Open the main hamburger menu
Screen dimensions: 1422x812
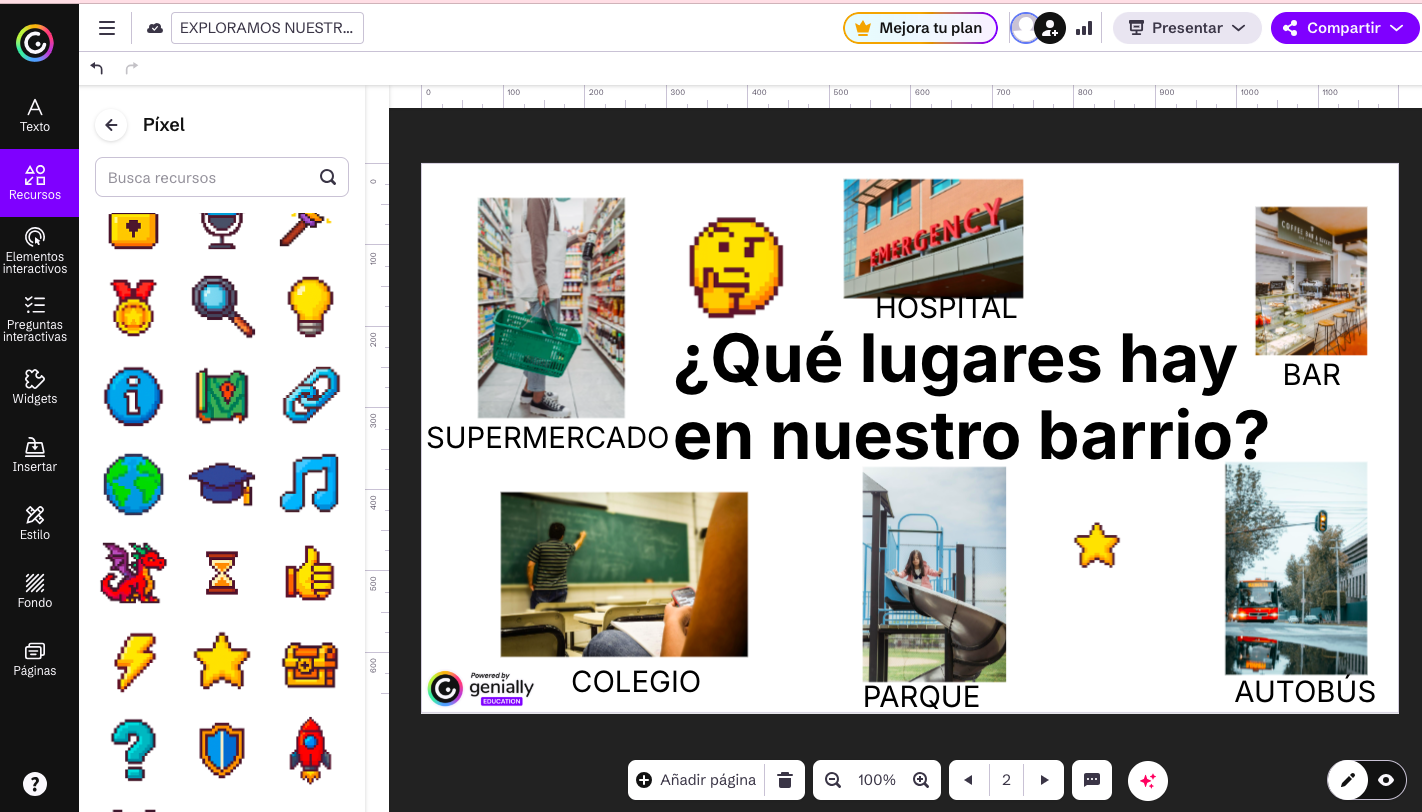tap(106, 27)
